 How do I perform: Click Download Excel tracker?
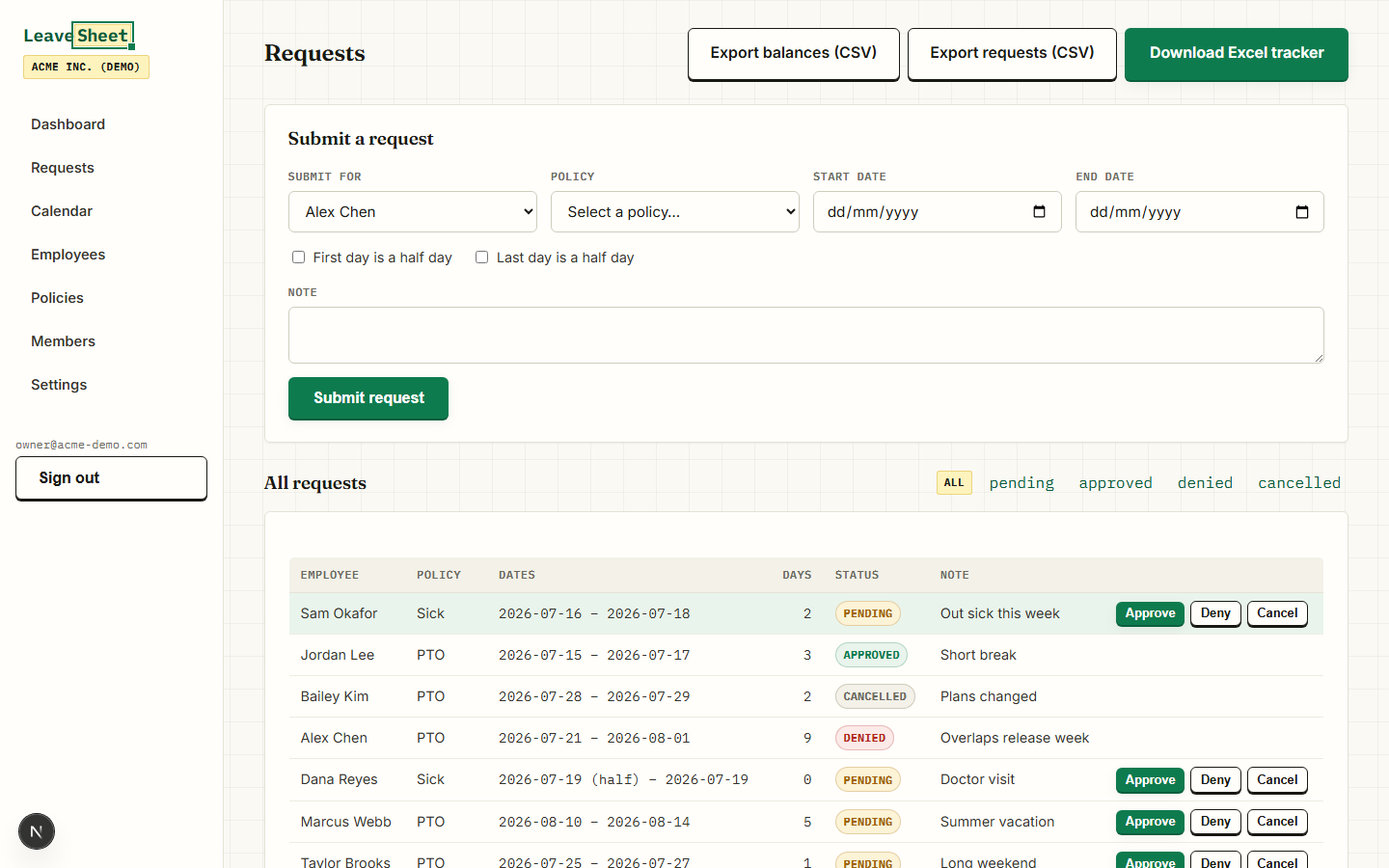[x=1237, y=54]
